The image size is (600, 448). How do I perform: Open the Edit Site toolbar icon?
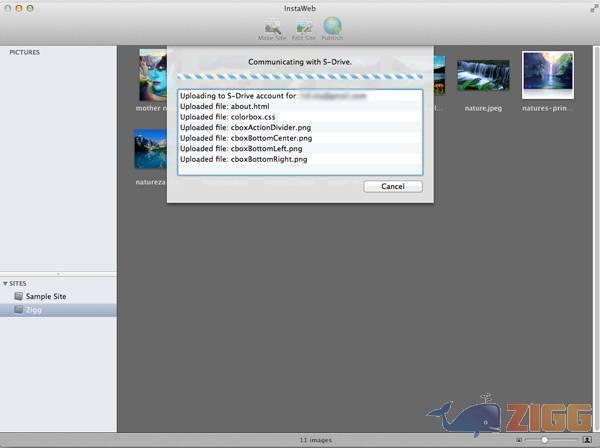coord(303,30)
